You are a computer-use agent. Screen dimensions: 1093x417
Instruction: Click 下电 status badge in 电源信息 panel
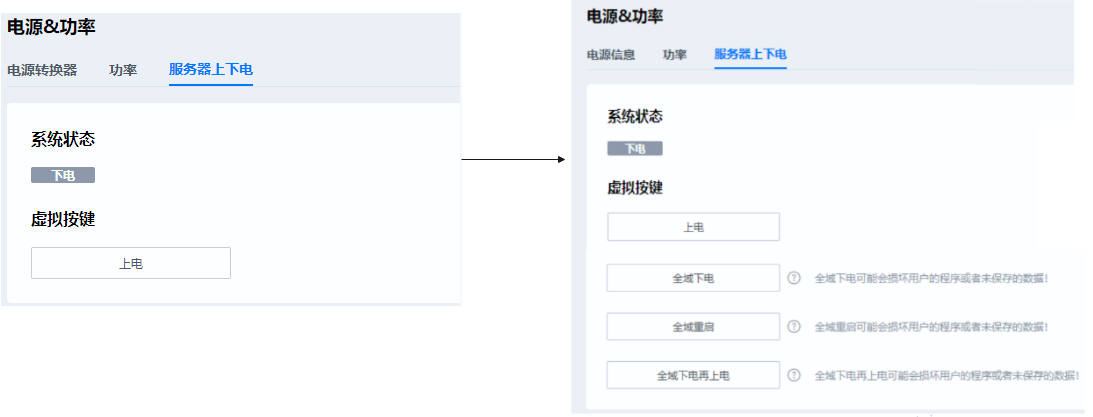(635, 148)
